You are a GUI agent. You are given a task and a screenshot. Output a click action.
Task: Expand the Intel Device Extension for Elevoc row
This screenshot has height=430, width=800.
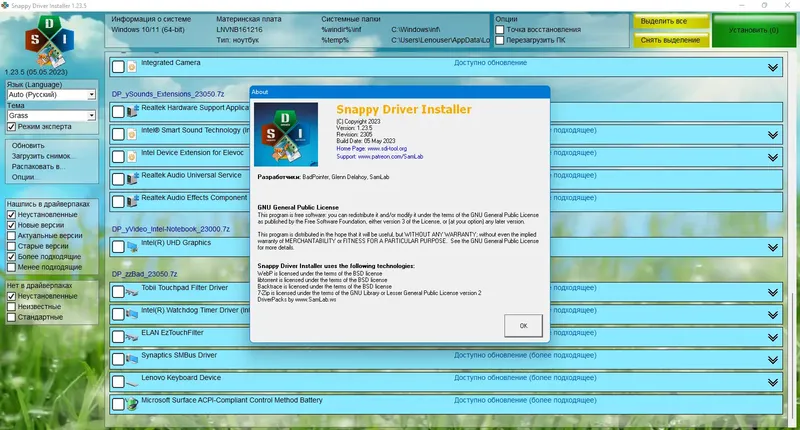773,157
